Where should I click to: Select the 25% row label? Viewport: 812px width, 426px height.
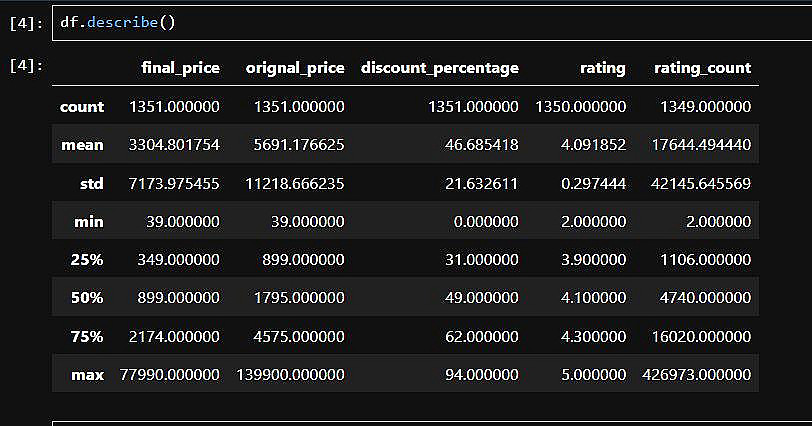click(x=86, y=259)
